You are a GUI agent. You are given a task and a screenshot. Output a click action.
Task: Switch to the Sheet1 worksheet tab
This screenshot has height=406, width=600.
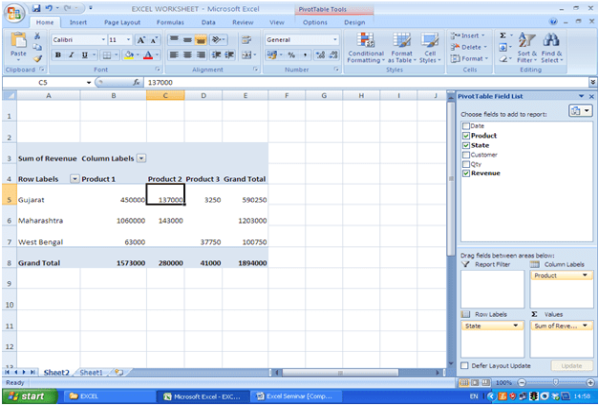pyautogui.click(x=91, y=372)
